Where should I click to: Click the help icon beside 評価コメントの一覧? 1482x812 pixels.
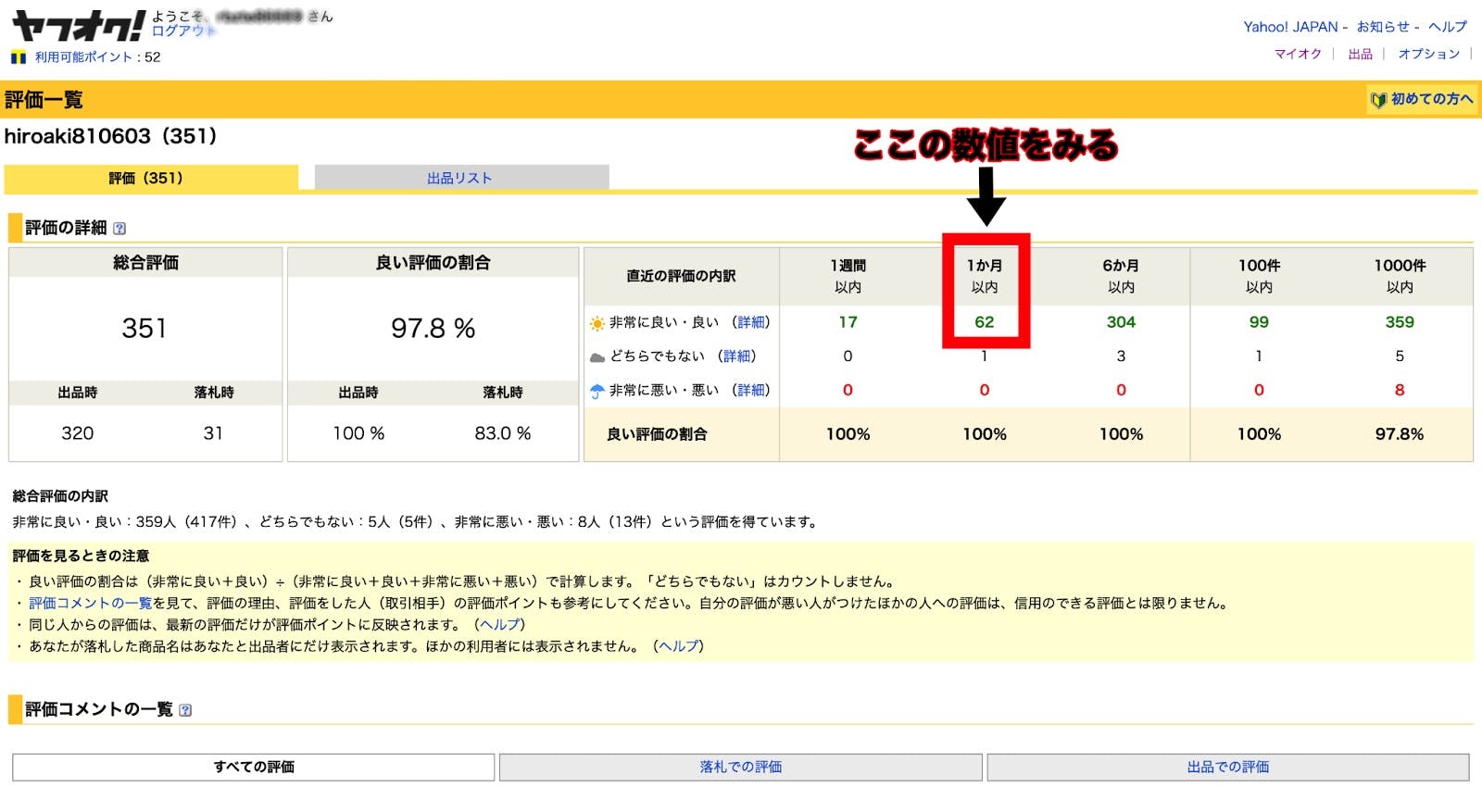[185, 710]
